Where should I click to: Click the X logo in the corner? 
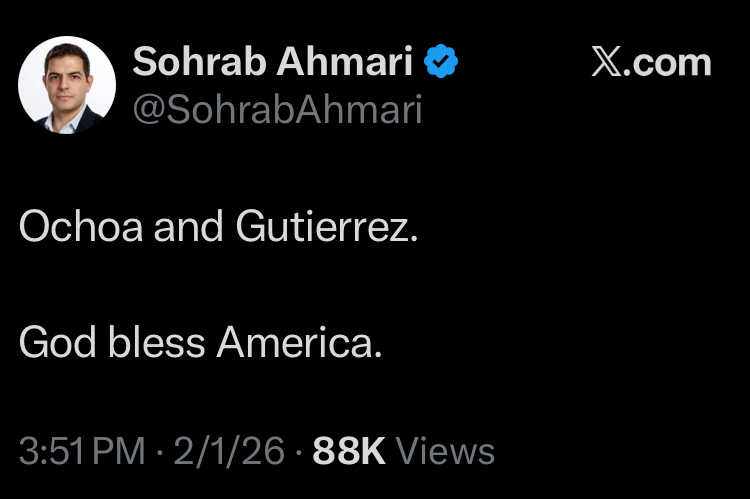(607, 62)
